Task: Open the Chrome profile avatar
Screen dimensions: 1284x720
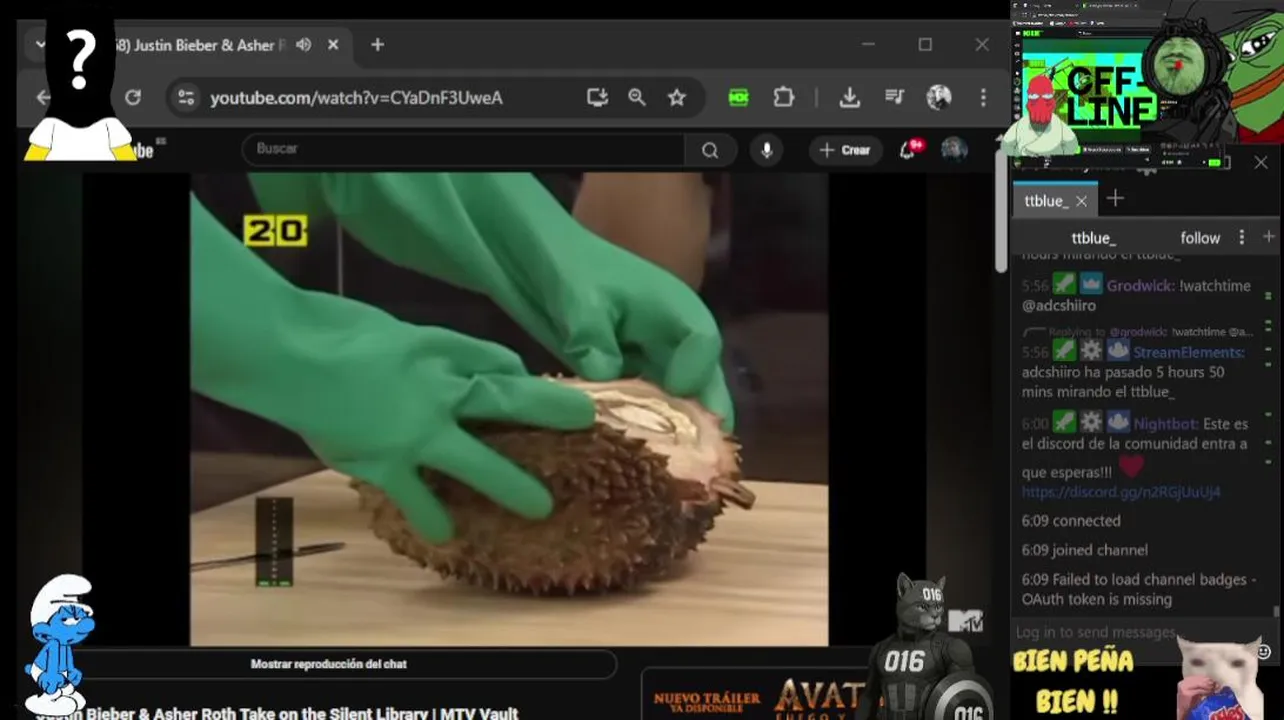Action: click(938, 97)
